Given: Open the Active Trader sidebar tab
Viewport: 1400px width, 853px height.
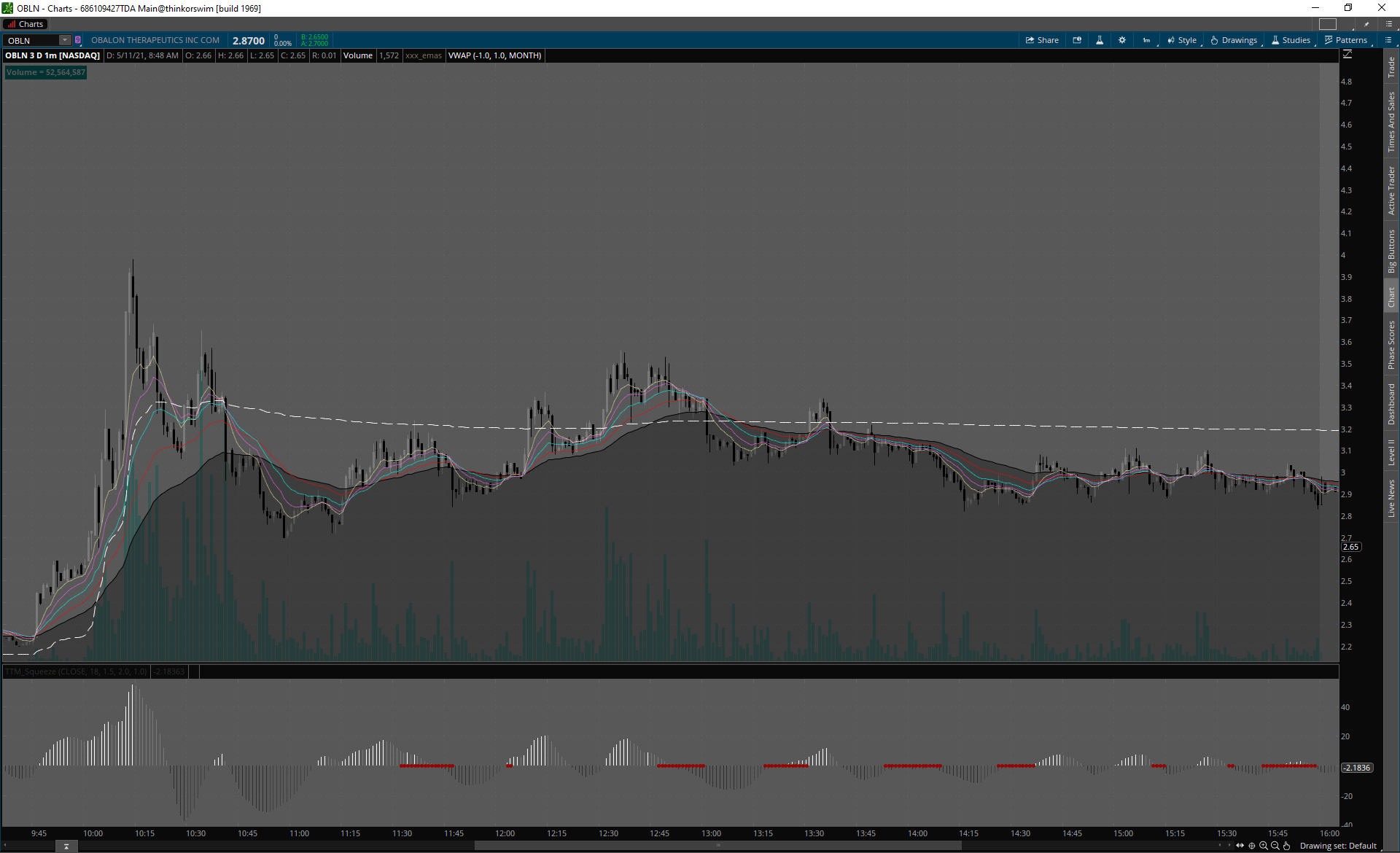Looking at the screenshot, I should click(x=1391, y=190).
